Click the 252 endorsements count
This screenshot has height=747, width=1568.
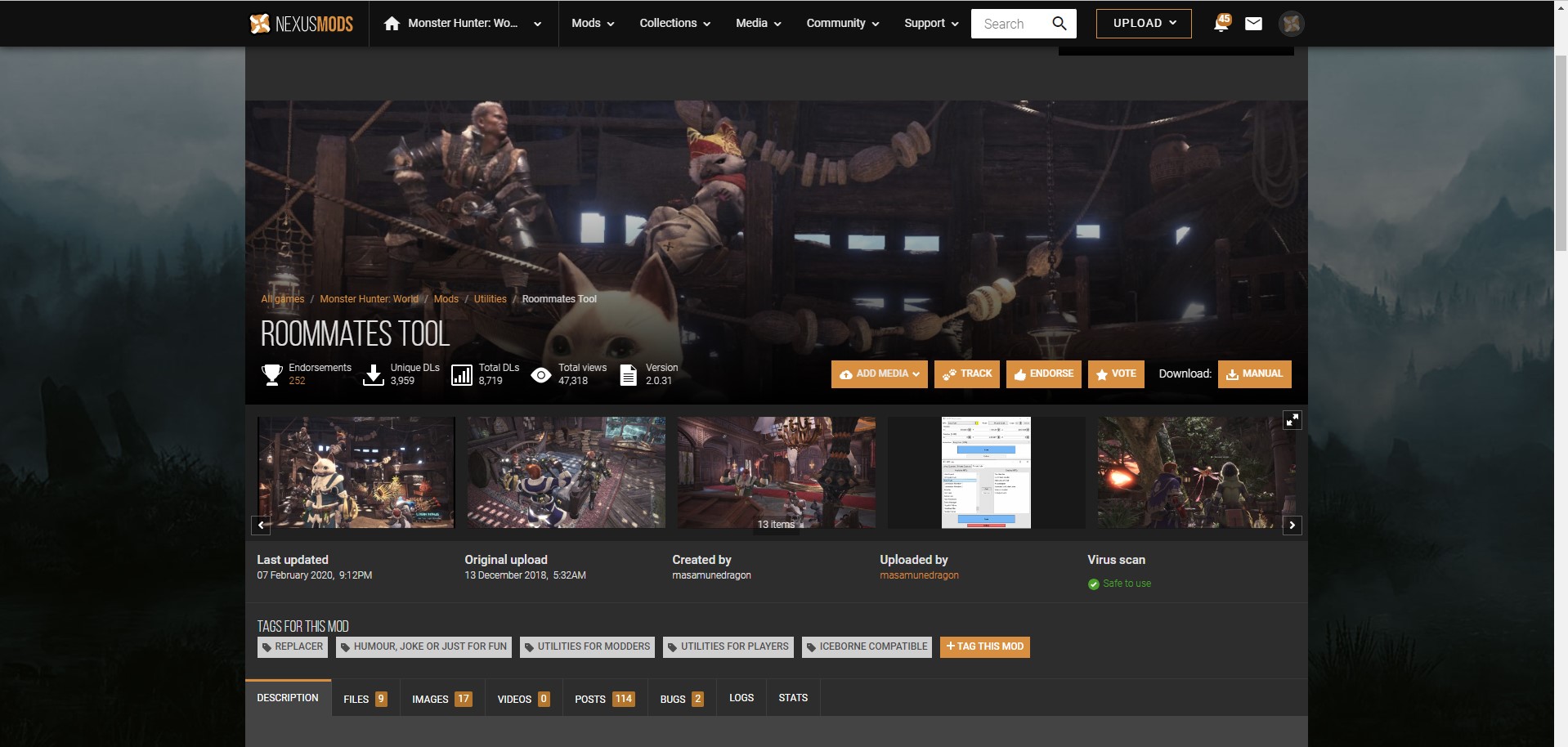(x=297, y=381)
